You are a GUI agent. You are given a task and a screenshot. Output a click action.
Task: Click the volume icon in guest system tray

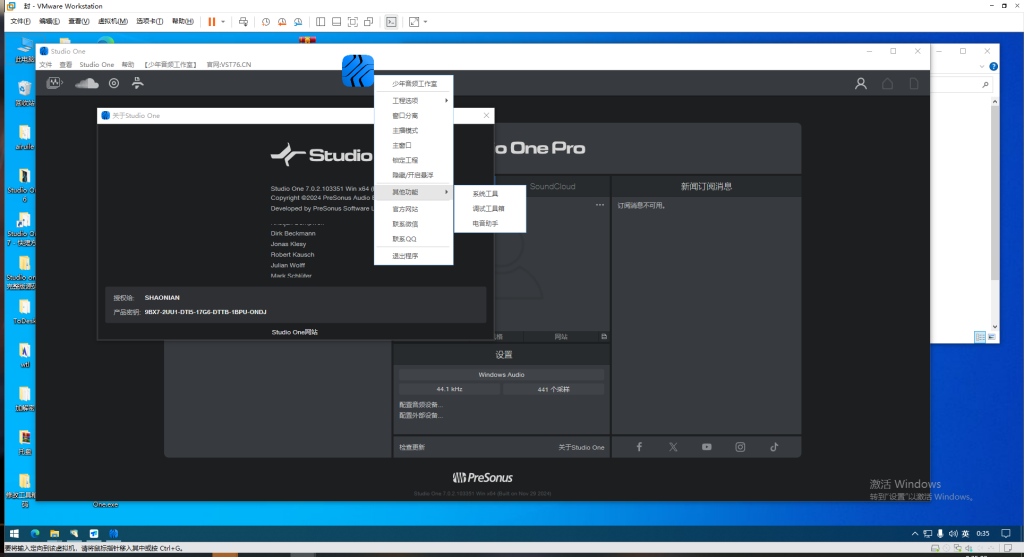[x=953, y=533]
